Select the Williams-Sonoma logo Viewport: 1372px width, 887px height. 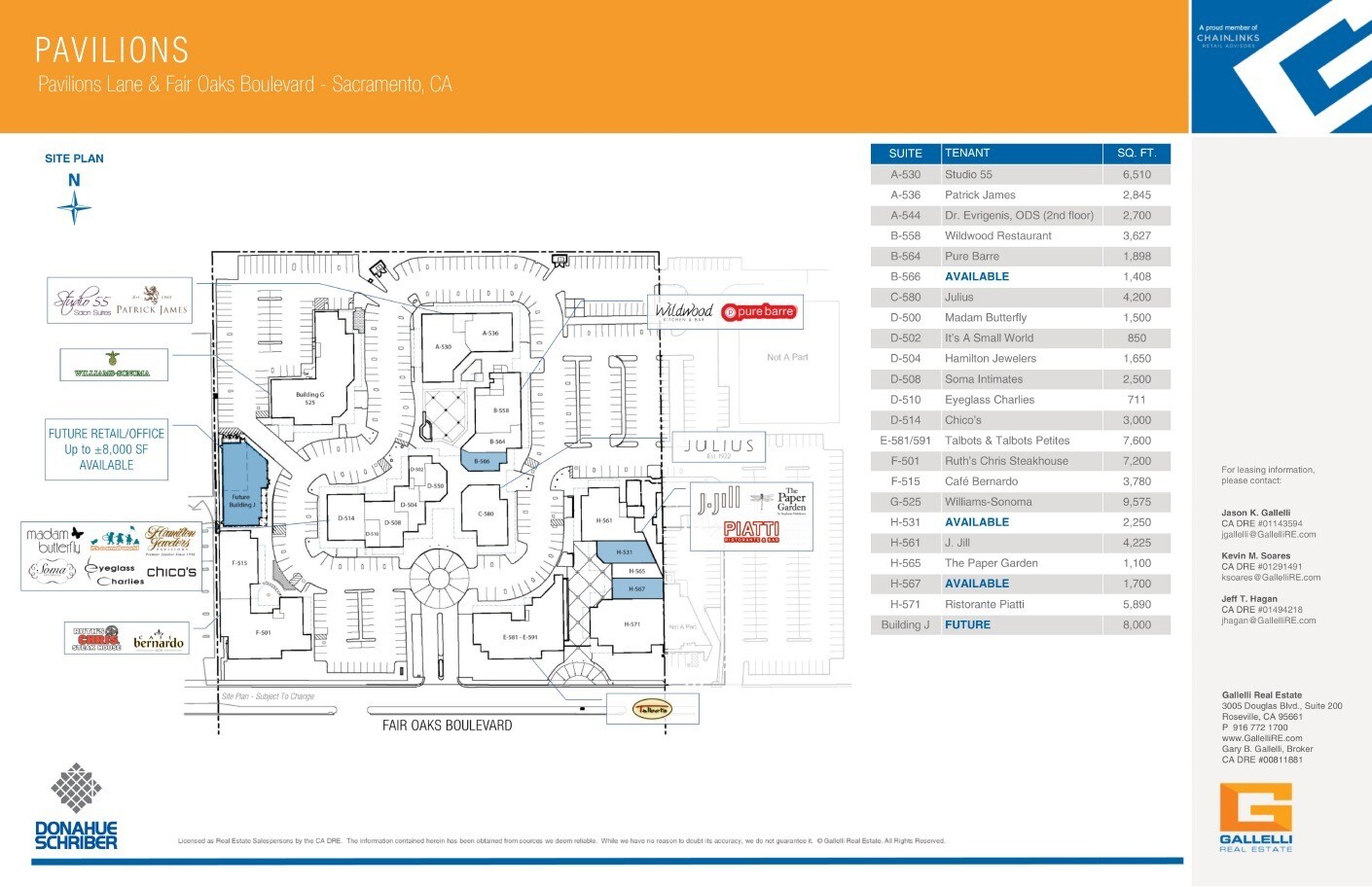[x=113, y=366]
